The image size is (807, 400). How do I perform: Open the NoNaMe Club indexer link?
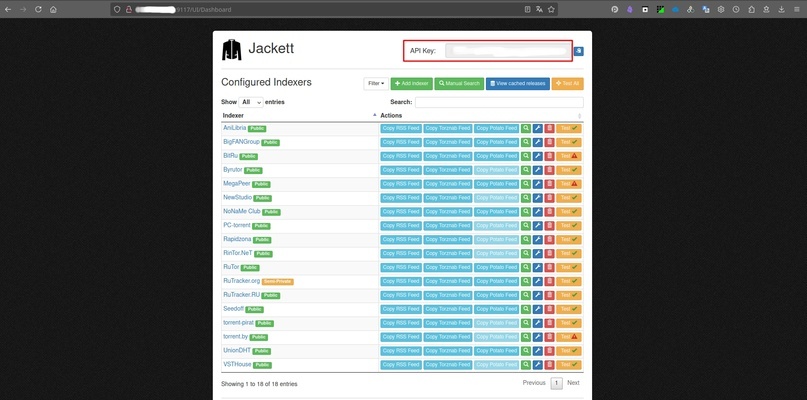242,211
